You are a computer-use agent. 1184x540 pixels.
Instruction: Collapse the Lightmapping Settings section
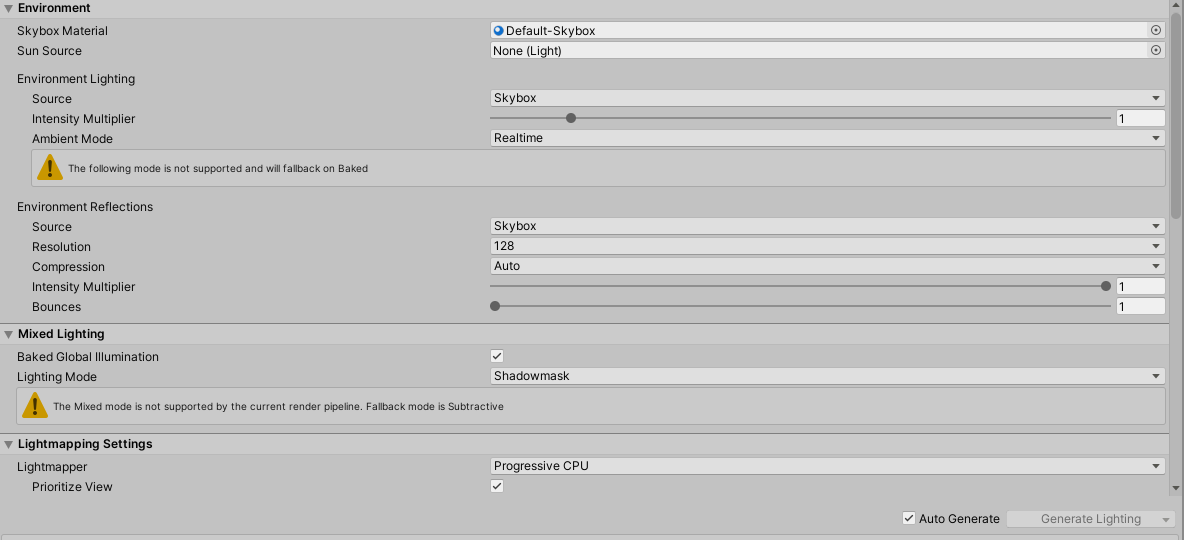[8, 444]
